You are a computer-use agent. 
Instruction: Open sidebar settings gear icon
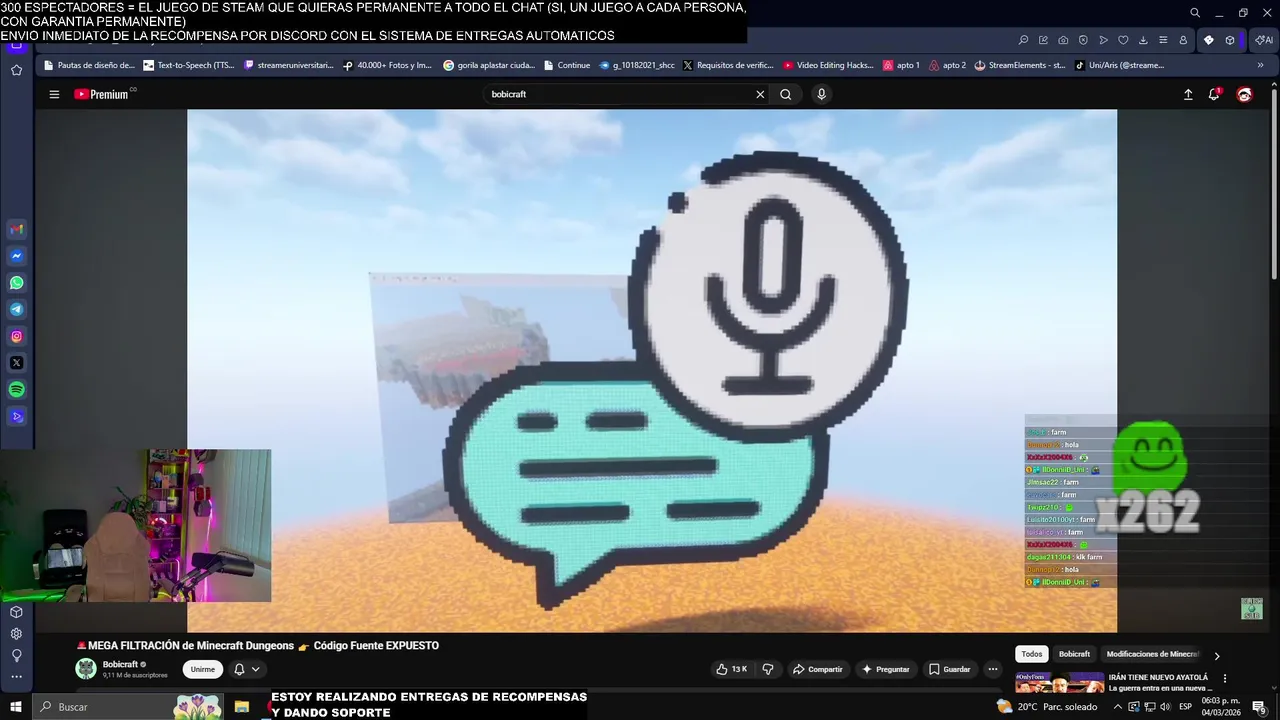pos(16,634)
